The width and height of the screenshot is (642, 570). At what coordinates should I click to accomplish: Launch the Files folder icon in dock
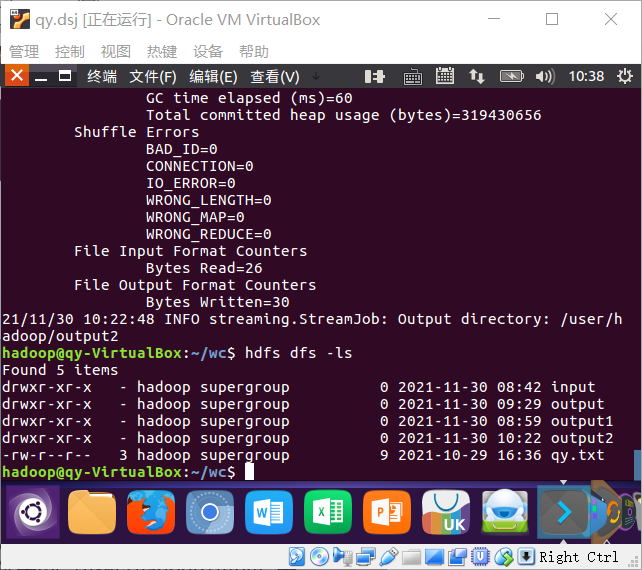[x=92, y=512]
